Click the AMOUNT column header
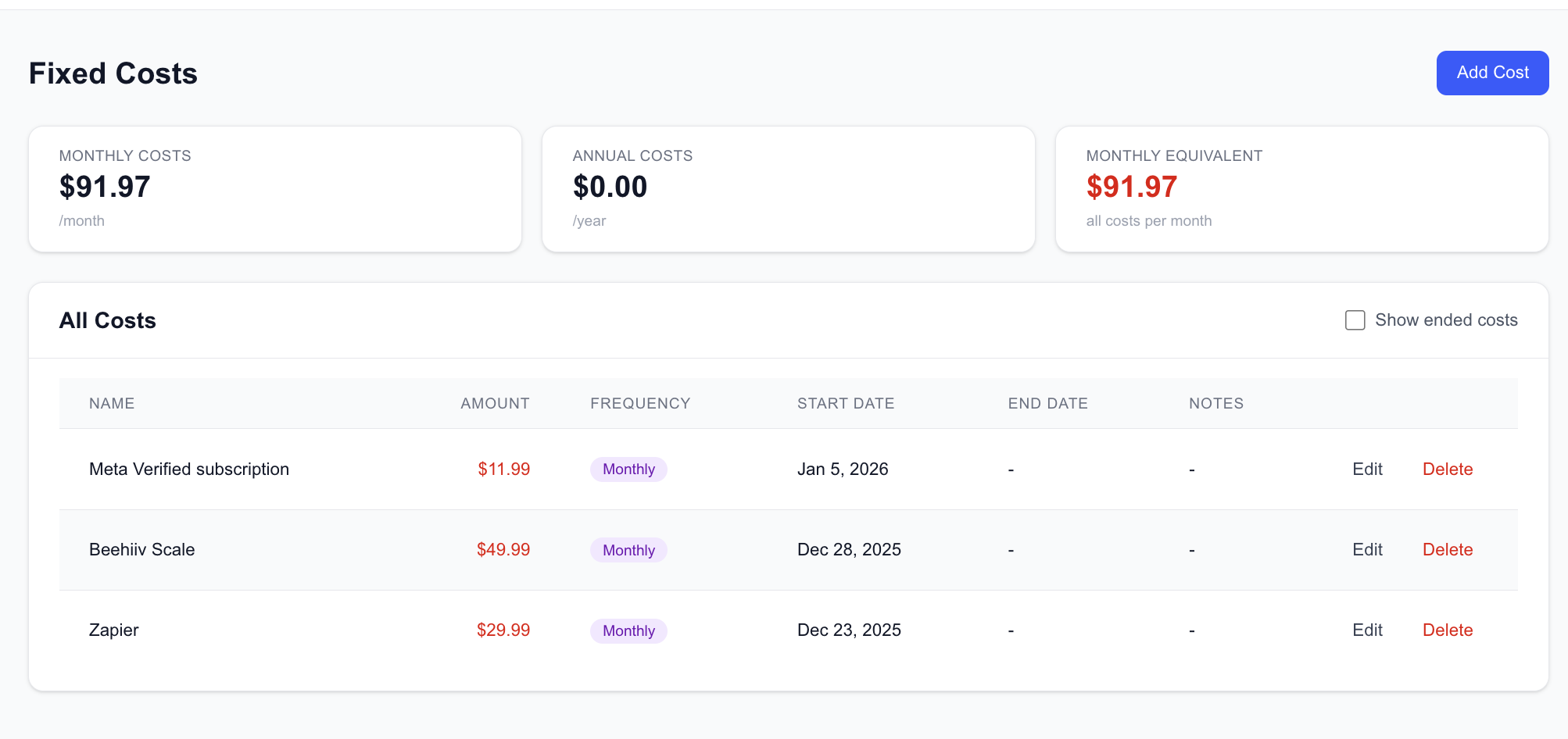This screenshot has width=1568, height=739. (x=494, y=403)
